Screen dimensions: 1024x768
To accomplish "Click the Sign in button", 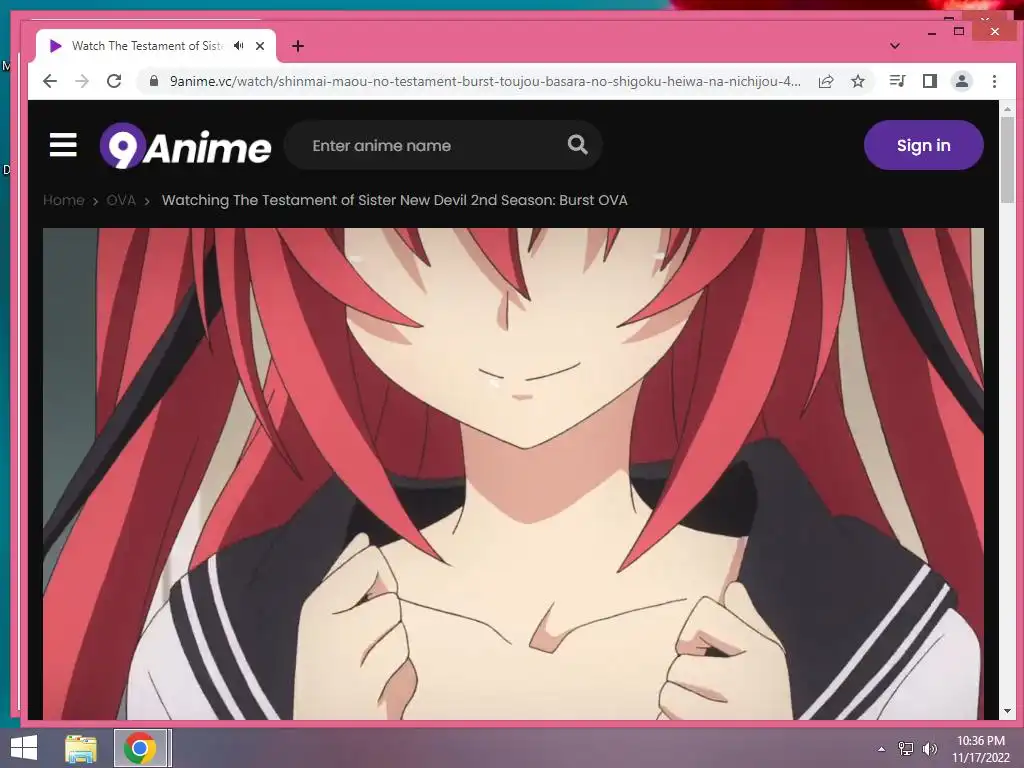I will click(x=923, y=145).
